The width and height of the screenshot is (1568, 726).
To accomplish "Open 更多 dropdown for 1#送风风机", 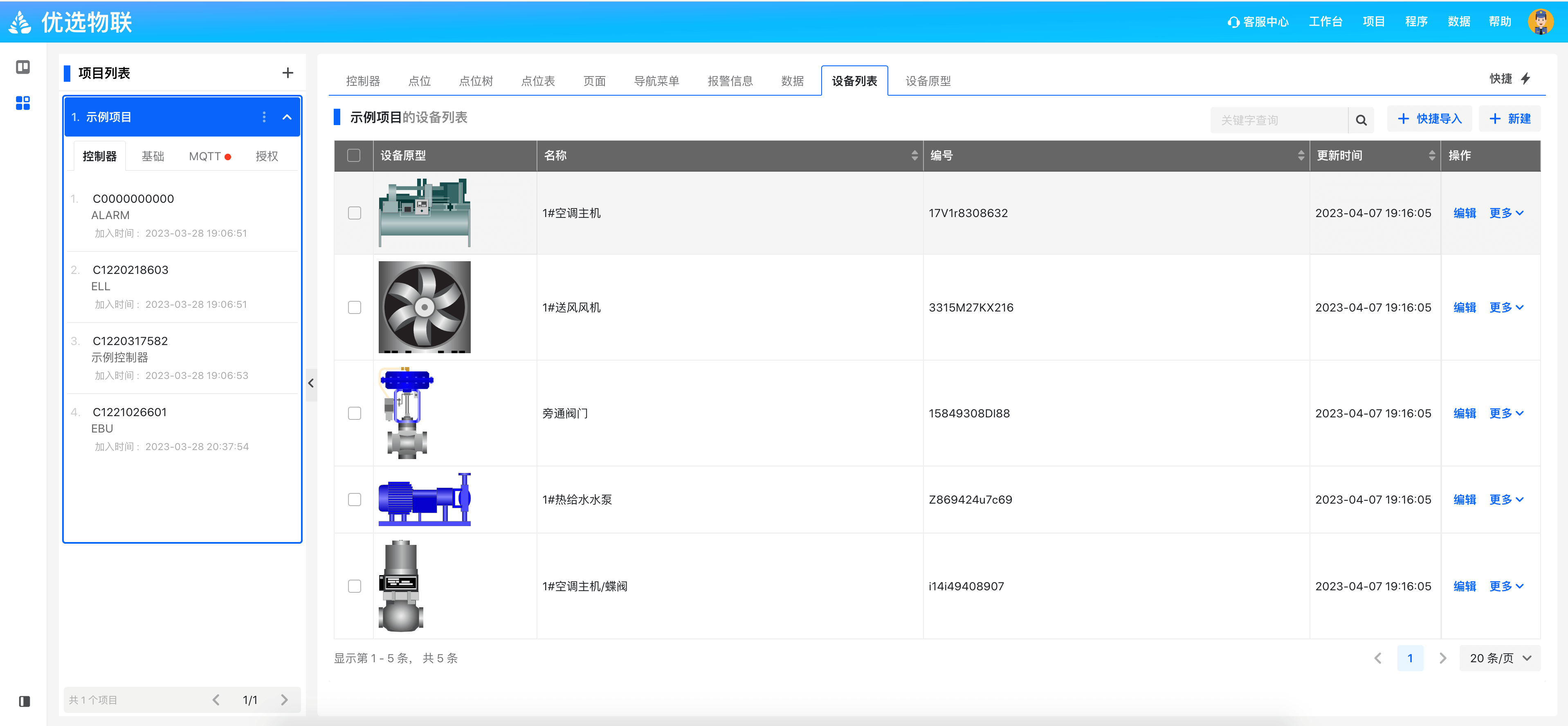I will pos(1507,307).
